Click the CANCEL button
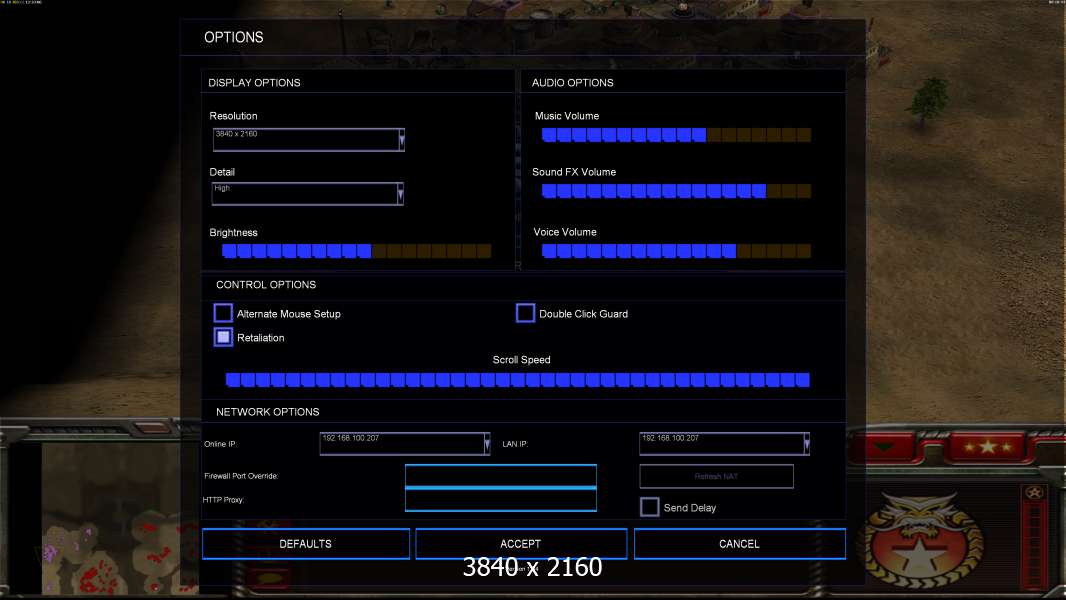This screenshot has height=600, width=1066. [x=740, y=544]
